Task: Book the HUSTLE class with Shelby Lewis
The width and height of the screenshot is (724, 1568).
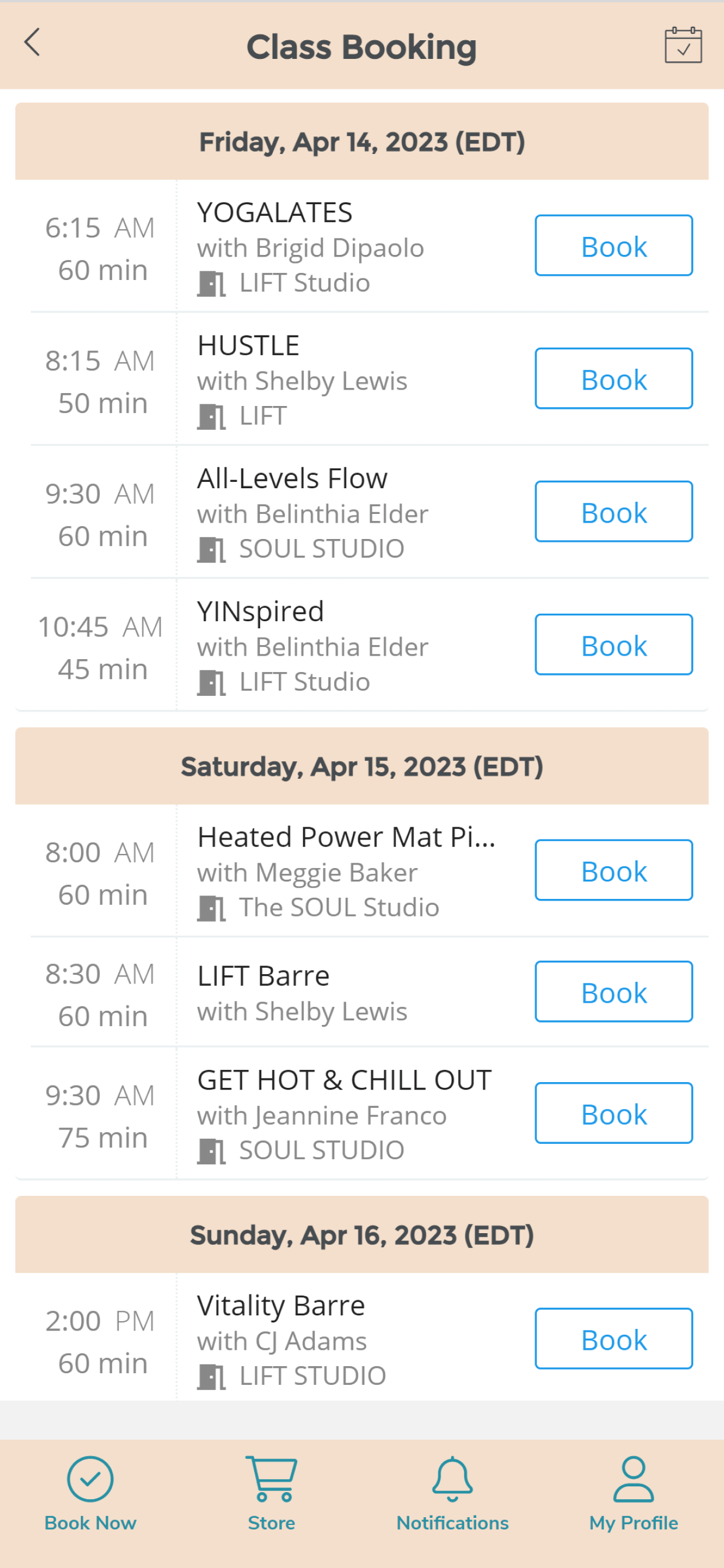Action: pos(613,378)
